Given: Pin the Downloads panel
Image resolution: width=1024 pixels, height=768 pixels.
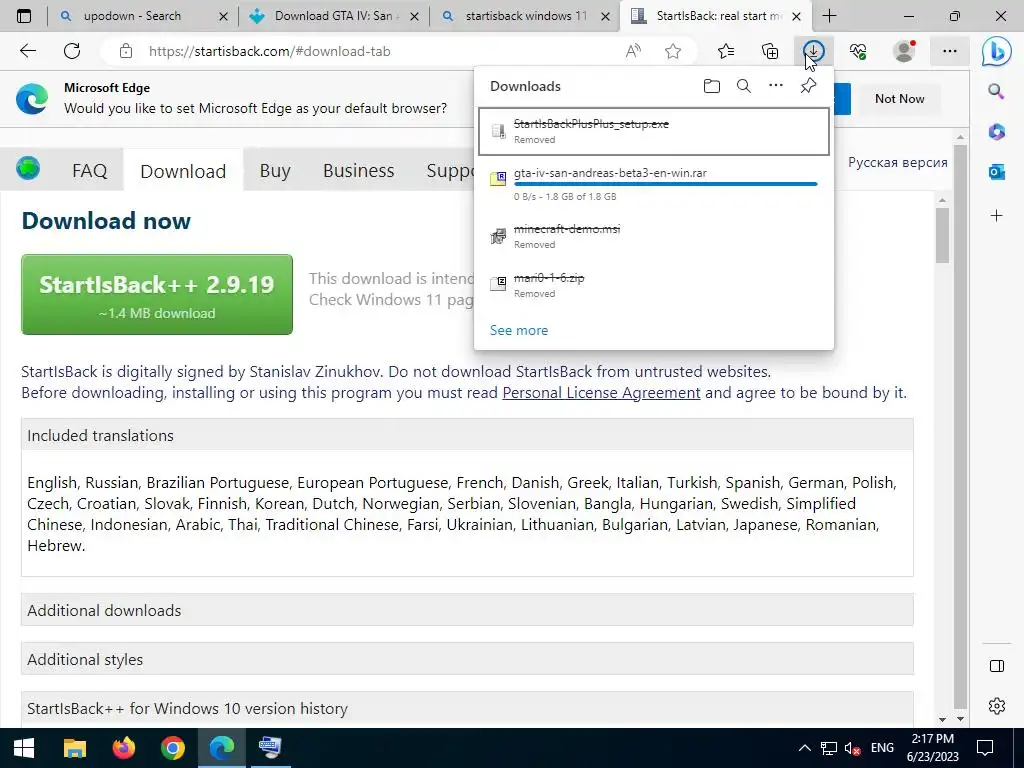Looking at the screenshot, I should (808, 86).
